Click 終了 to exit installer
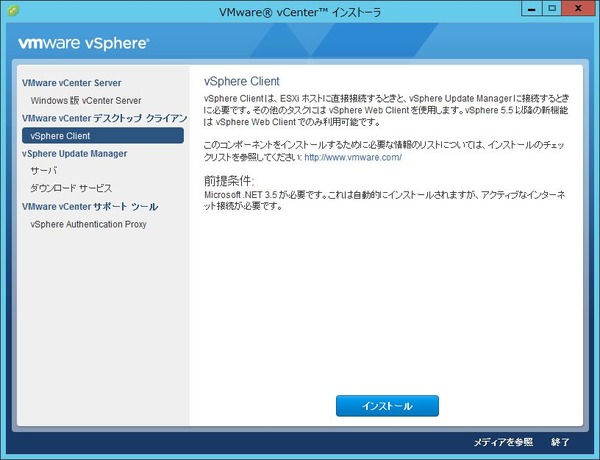This screenshot has width=600, height=460. click(560, 442)
